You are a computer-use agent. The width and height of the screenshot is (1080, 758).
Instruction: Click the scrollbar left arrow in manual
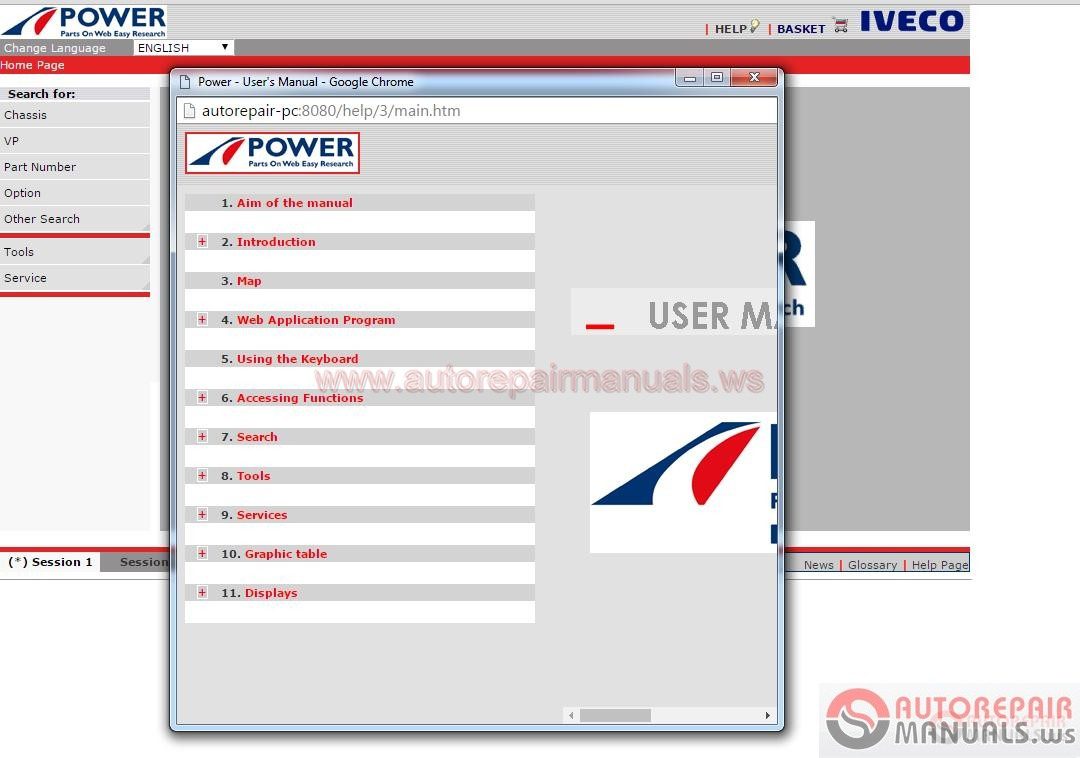tap(571, 715)
